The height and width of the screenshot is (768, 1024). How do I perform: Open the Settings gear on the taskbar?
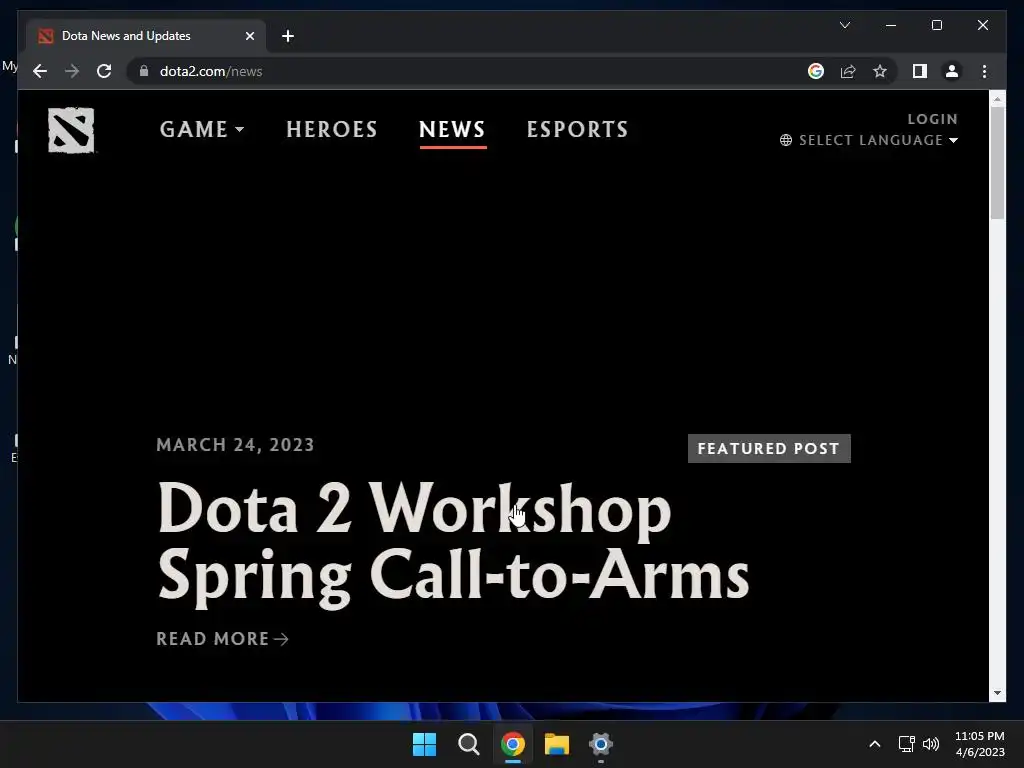[600, 744]
